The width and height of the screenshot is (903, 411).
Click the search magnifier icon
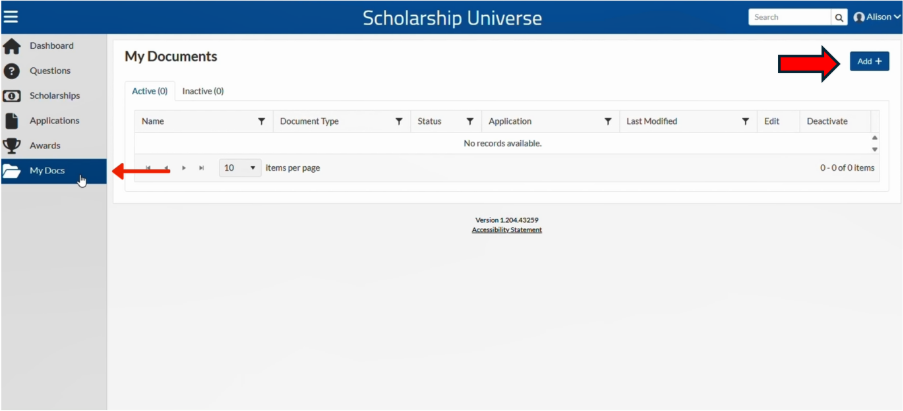point(839,17)
